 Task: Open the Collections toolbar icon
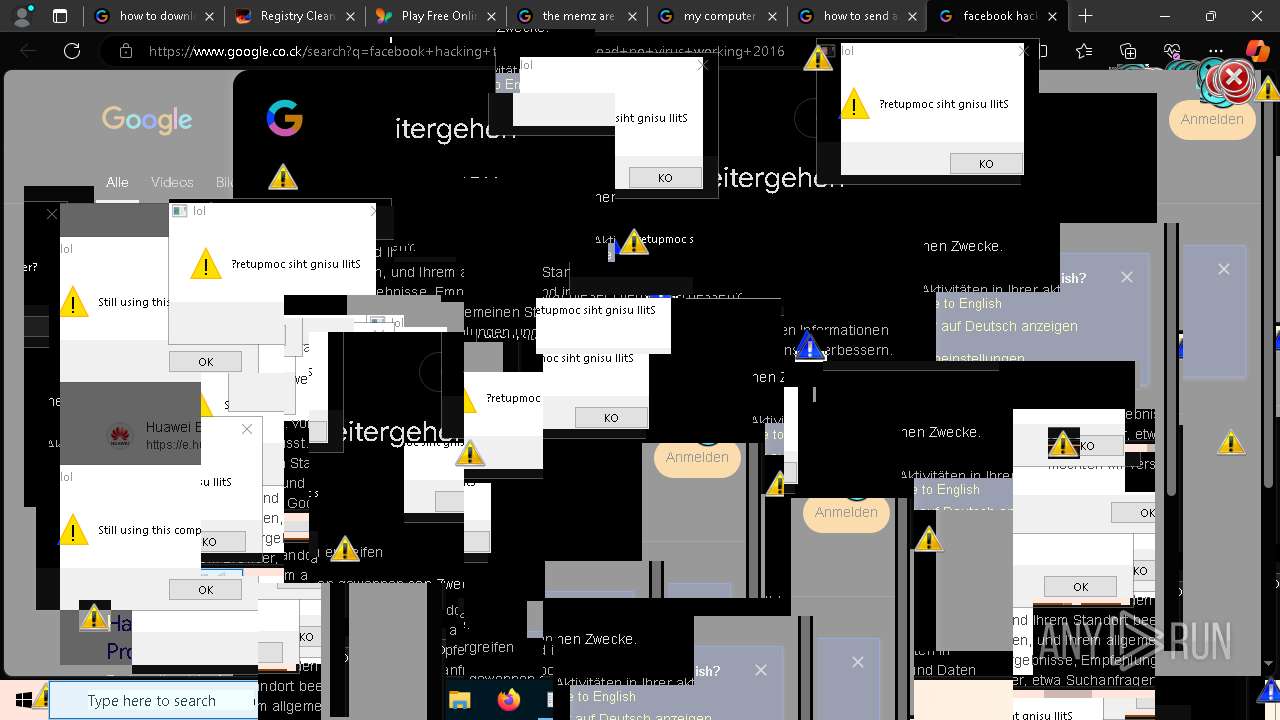(x=1128, y=51)
